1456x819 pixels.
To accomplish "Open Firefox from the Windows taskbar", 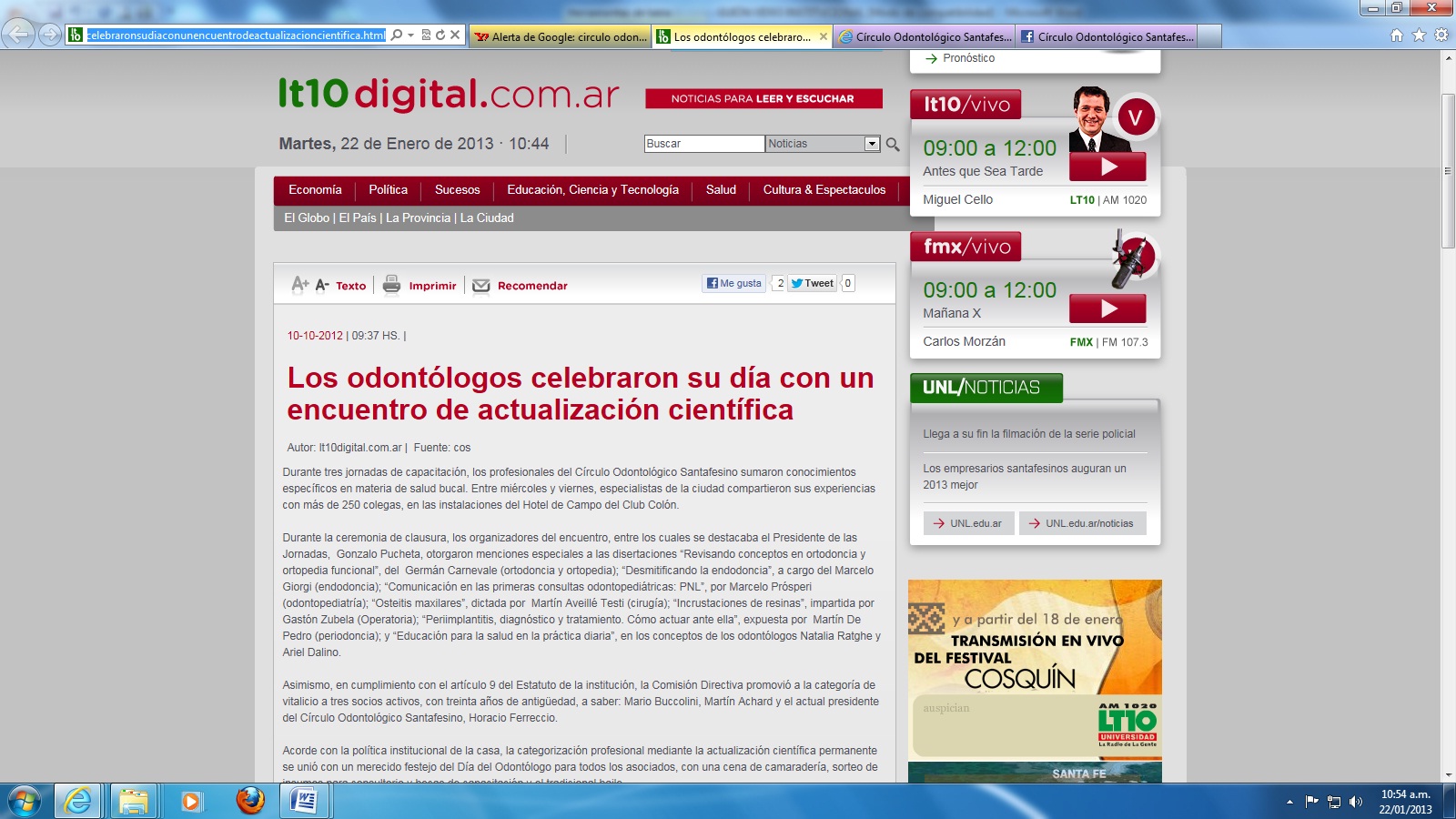I will click(250, 801).
